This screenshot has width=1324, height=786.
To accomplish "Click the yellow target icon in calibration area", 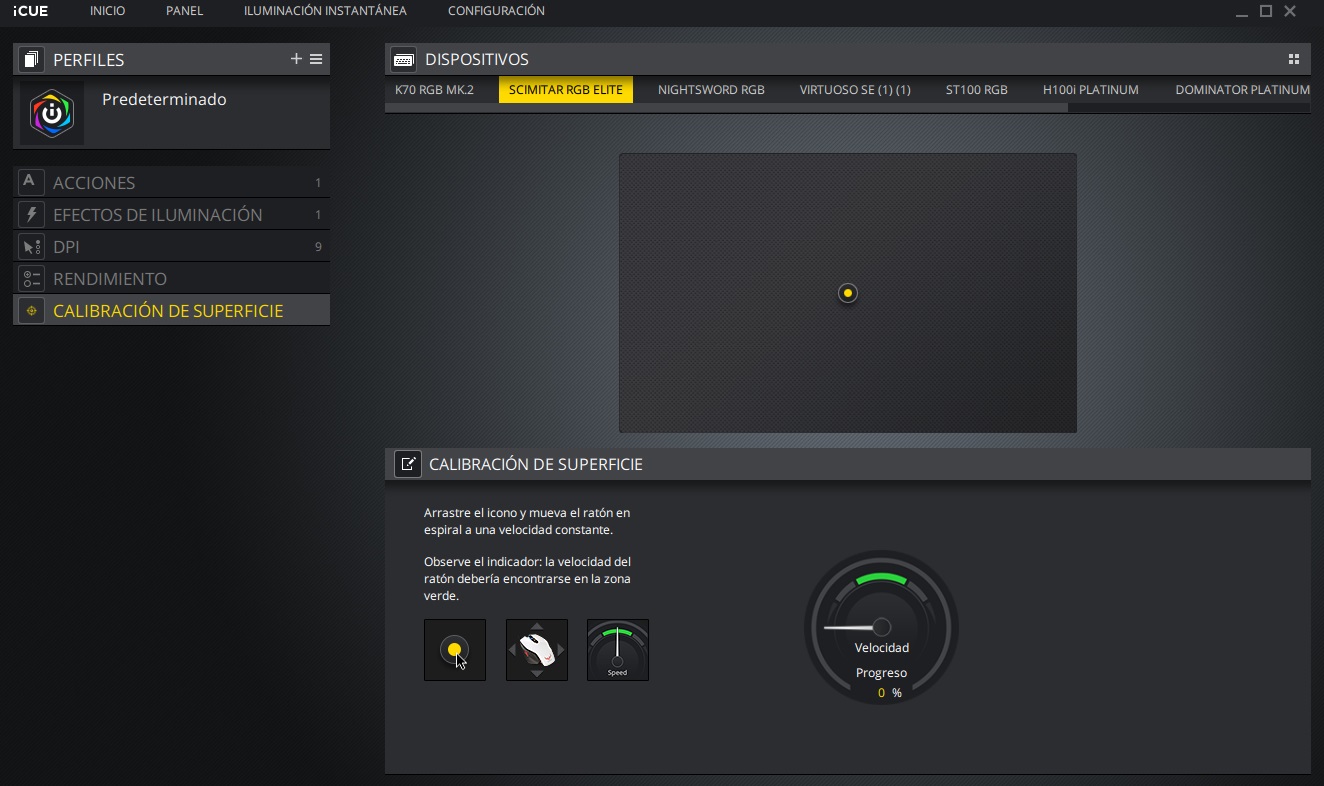I will click(848, 293).
